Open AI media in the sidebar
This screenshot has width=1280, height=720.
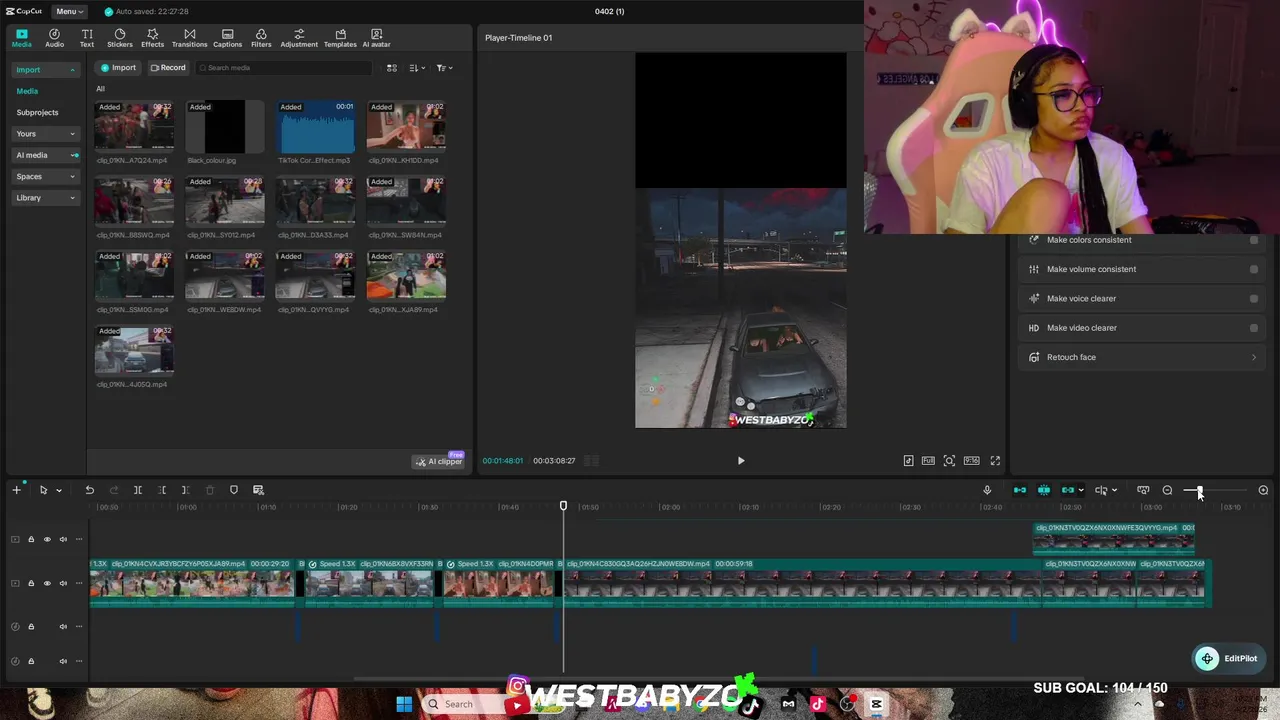pyautogui.click(x=45, y=155)
